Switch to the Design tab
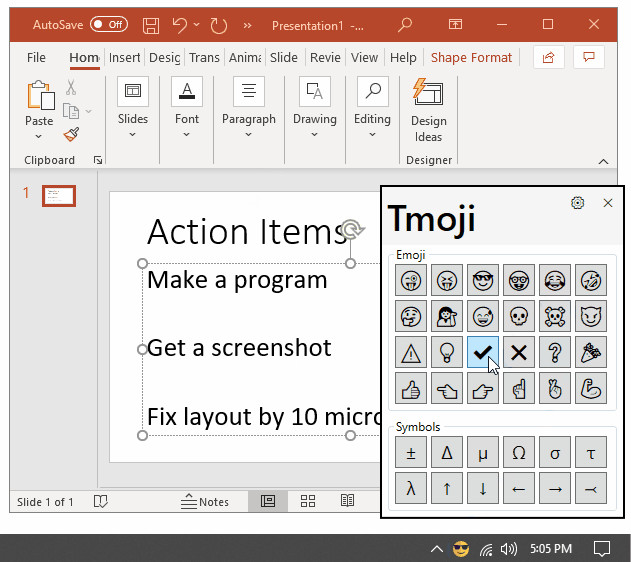The height and width of the screenshot is (562, 631). [164, 58]
